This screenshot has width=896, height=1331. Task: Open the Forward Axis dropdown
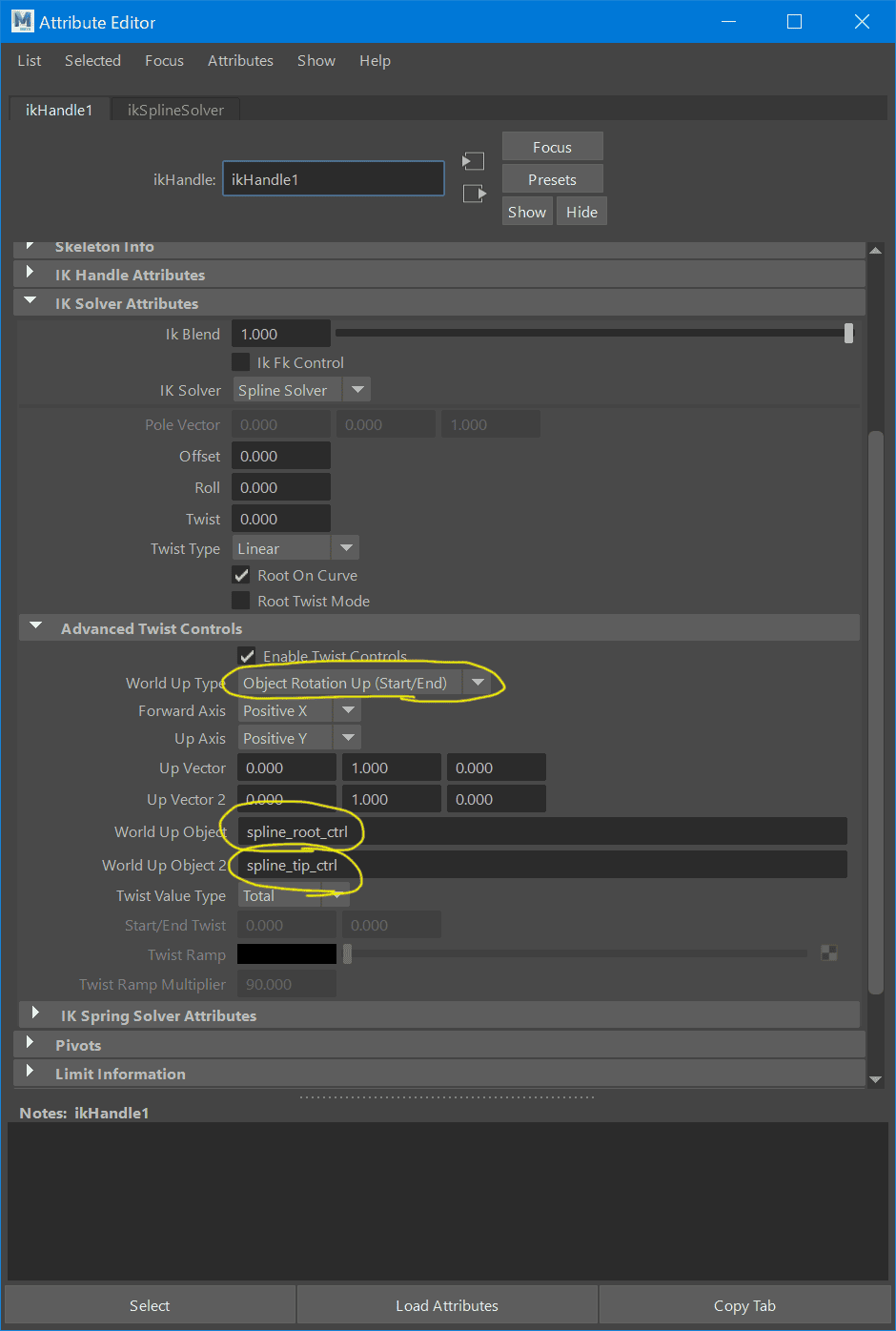[299, 710]
